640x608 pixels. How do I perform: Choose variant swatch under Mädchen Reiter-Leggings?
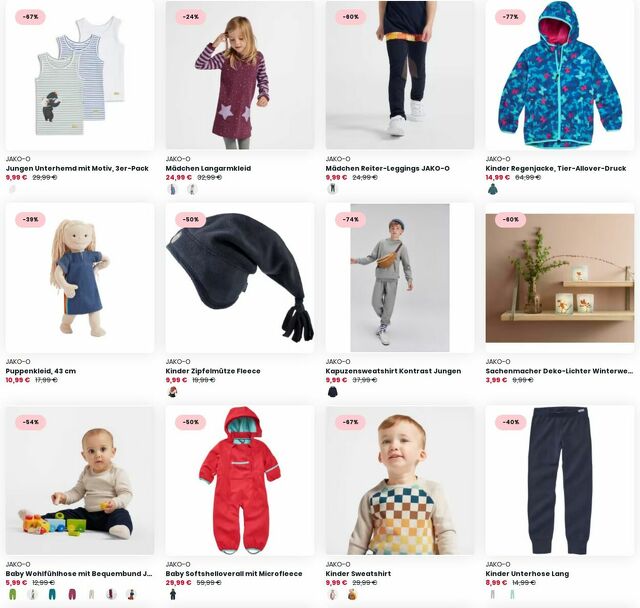click(x=333, y=189)
